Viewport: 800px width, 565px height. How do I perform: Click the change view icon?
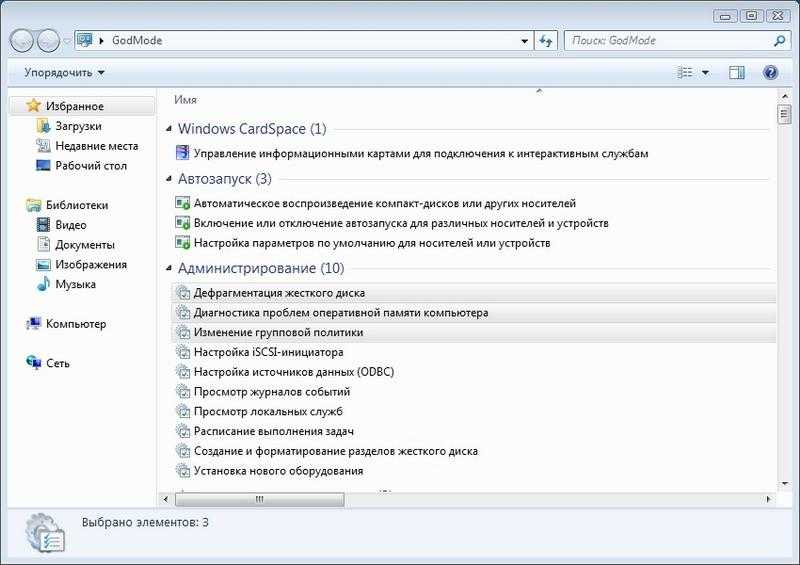point(684,72)
